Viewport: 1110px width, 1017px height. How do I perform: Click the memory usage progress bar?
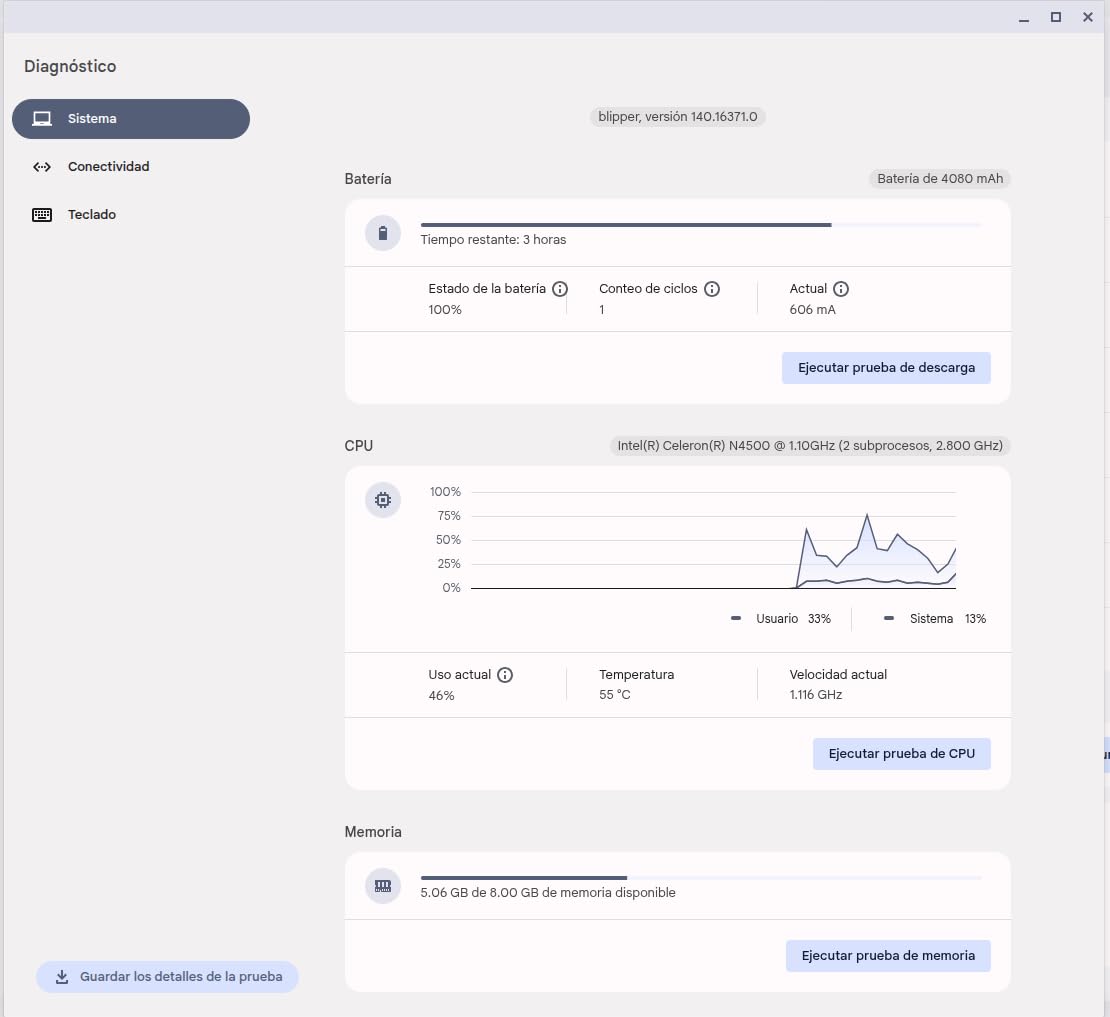tap(700, 878)
